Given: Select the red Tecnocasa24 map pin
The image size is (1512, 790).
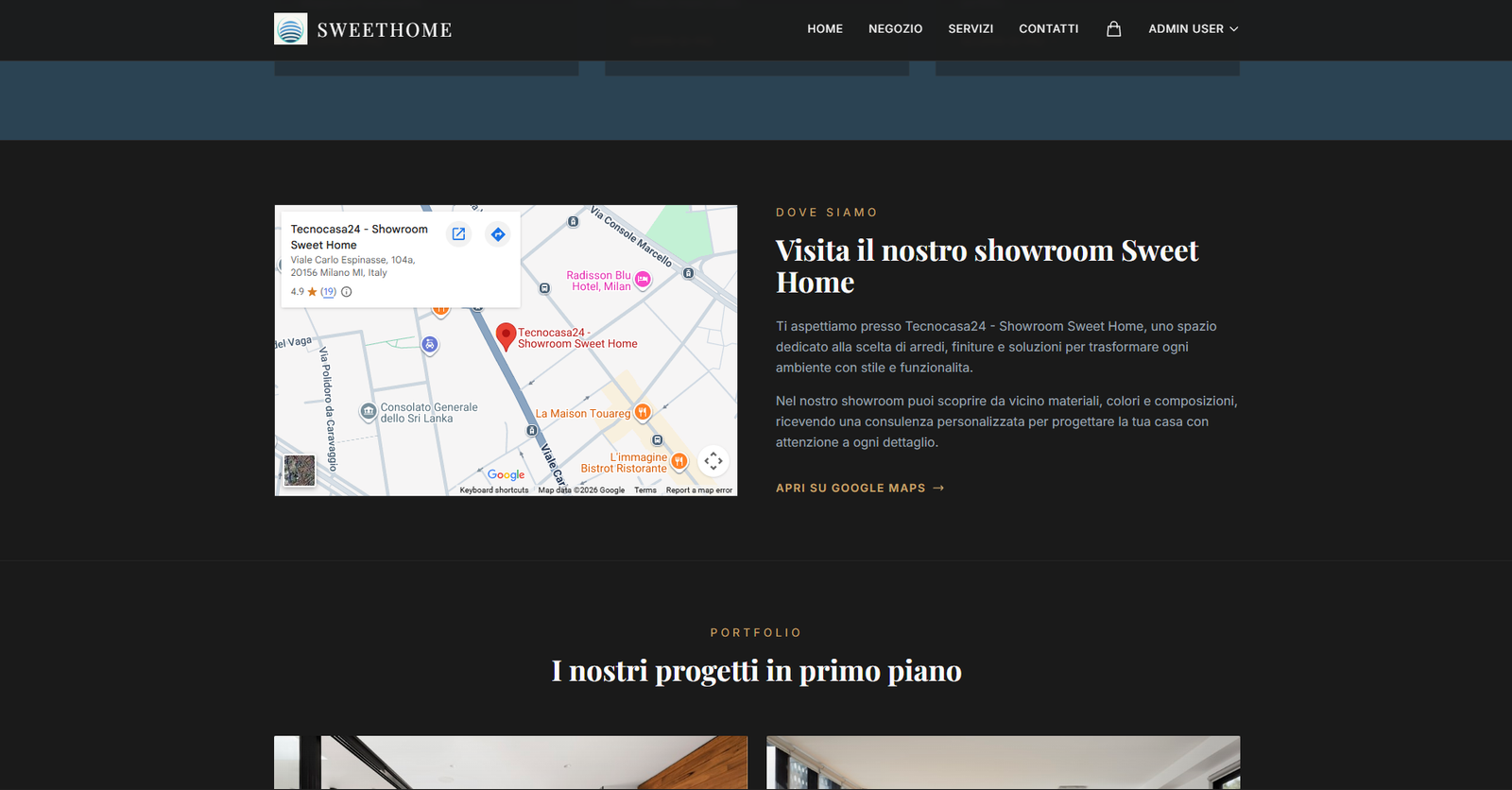Looking at the screenshot, I should tap(506, 336).
